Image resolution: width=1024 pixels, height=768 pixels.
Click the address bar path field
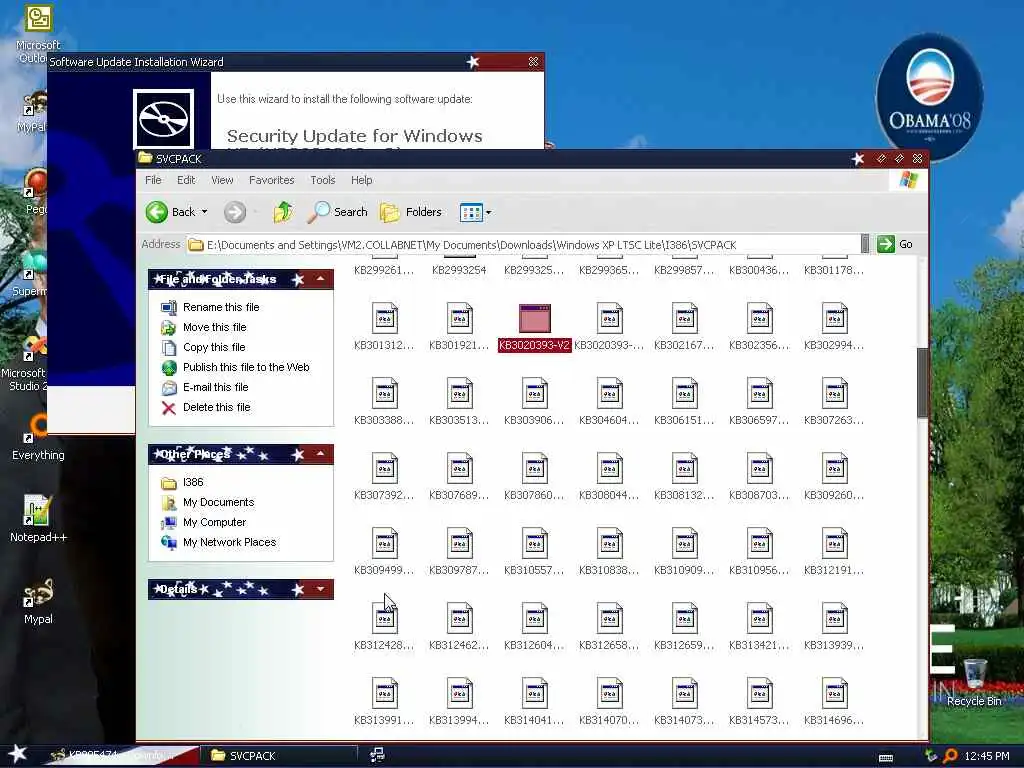click(523, 245)
